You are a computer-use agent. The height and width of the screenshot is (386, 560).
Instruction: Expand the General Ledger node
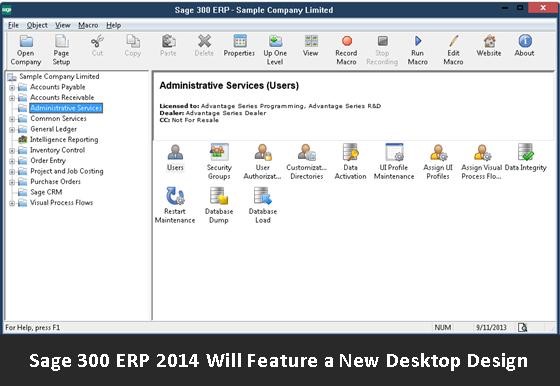tap(12, 130)
